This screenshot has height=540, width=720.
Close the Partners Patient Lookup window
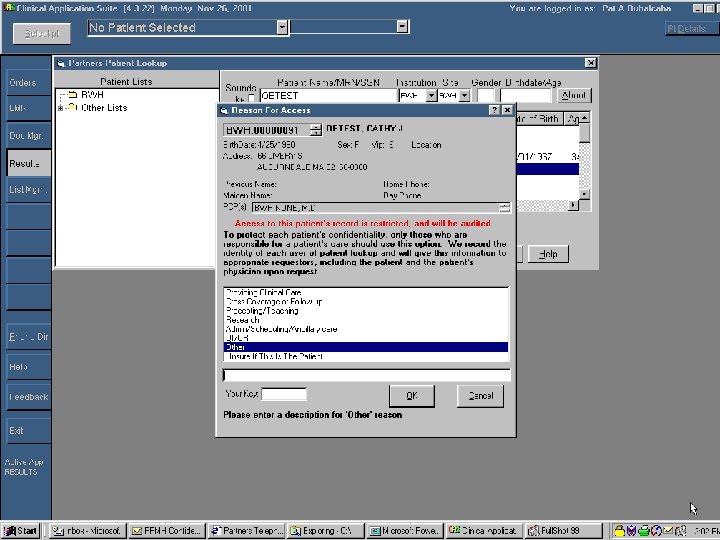[591, 63]
